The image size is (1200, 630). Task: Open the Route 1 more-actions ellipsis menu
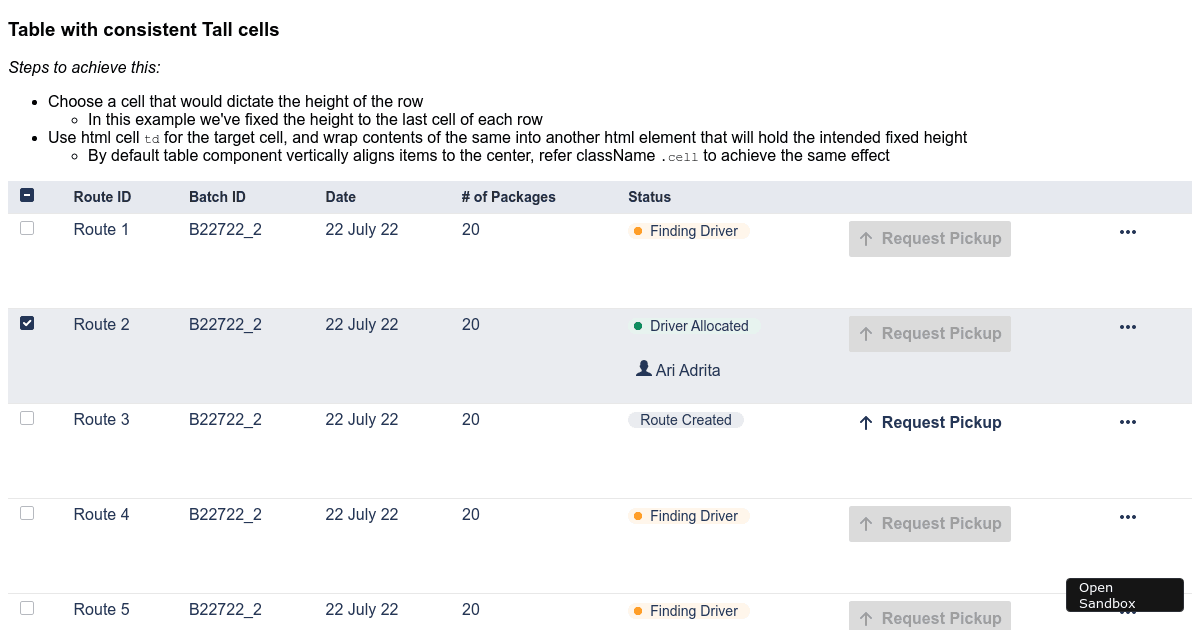tap(1128, 232)
